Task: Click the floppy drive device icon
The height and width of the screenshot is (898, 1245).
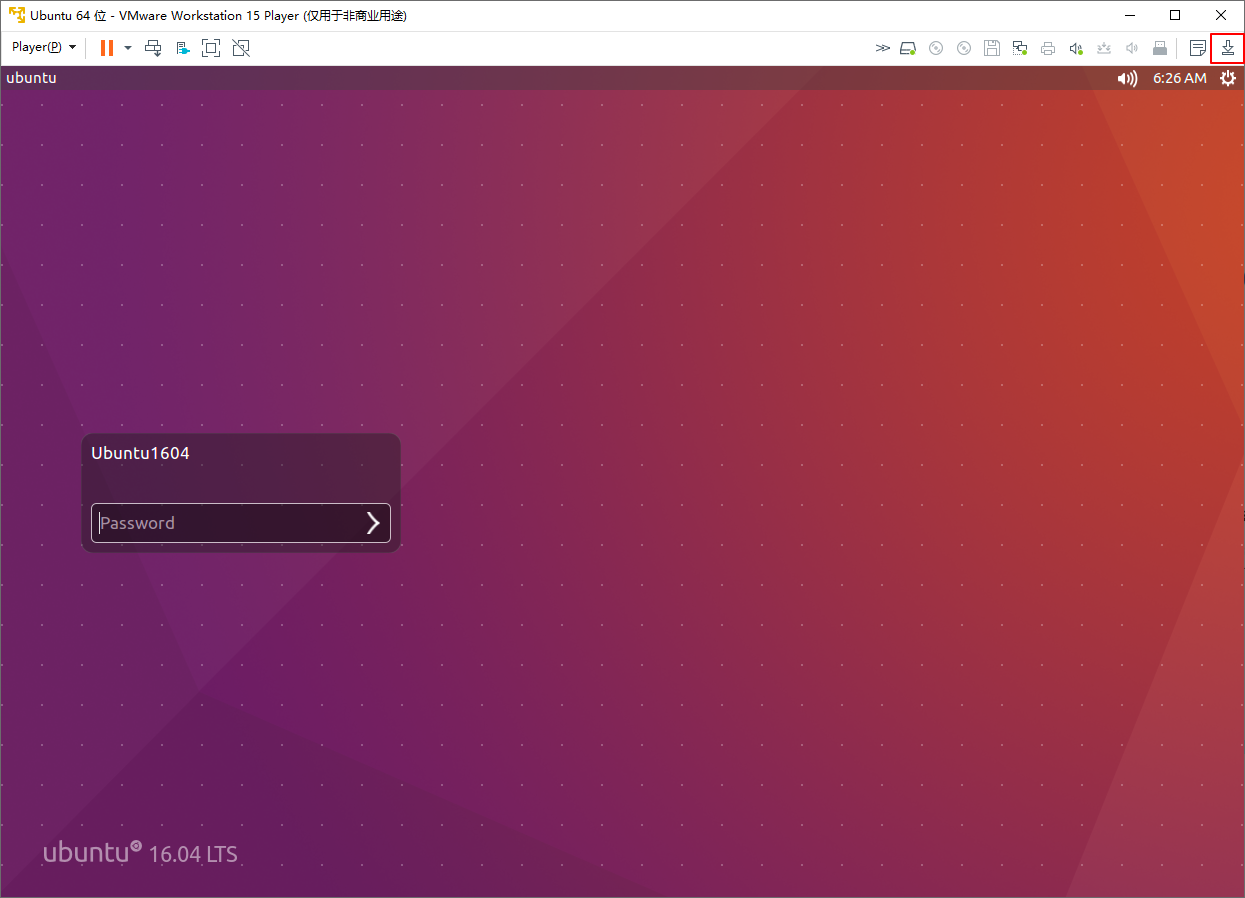Action: point(992,47)
